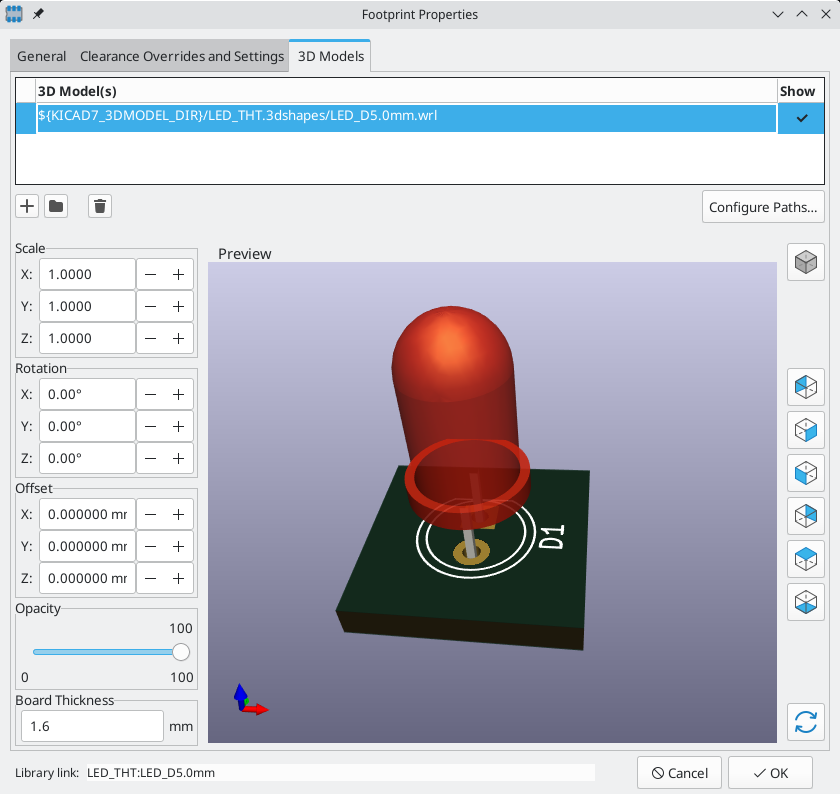Open the Configure Paths dialog
This screenshot has height=794, width=840.
coord(763,206)
